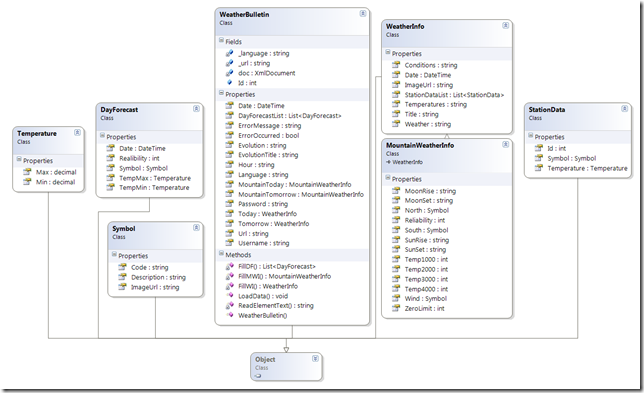The width and height of the screenshot is (644, 393).
Task: Select the 'Temperatures : string' property
Action: [436, 104]
